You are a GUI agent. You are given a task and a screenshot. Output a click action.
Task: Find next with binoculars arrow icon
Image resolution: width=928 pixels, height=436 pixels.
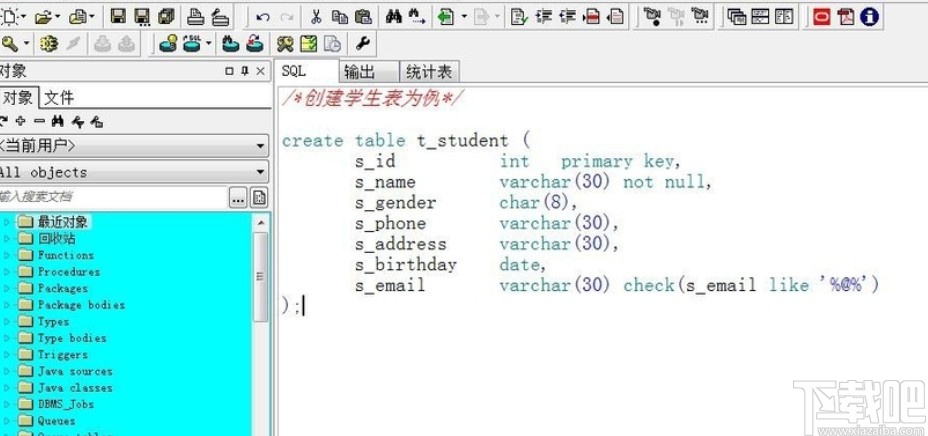pos(417,17)
